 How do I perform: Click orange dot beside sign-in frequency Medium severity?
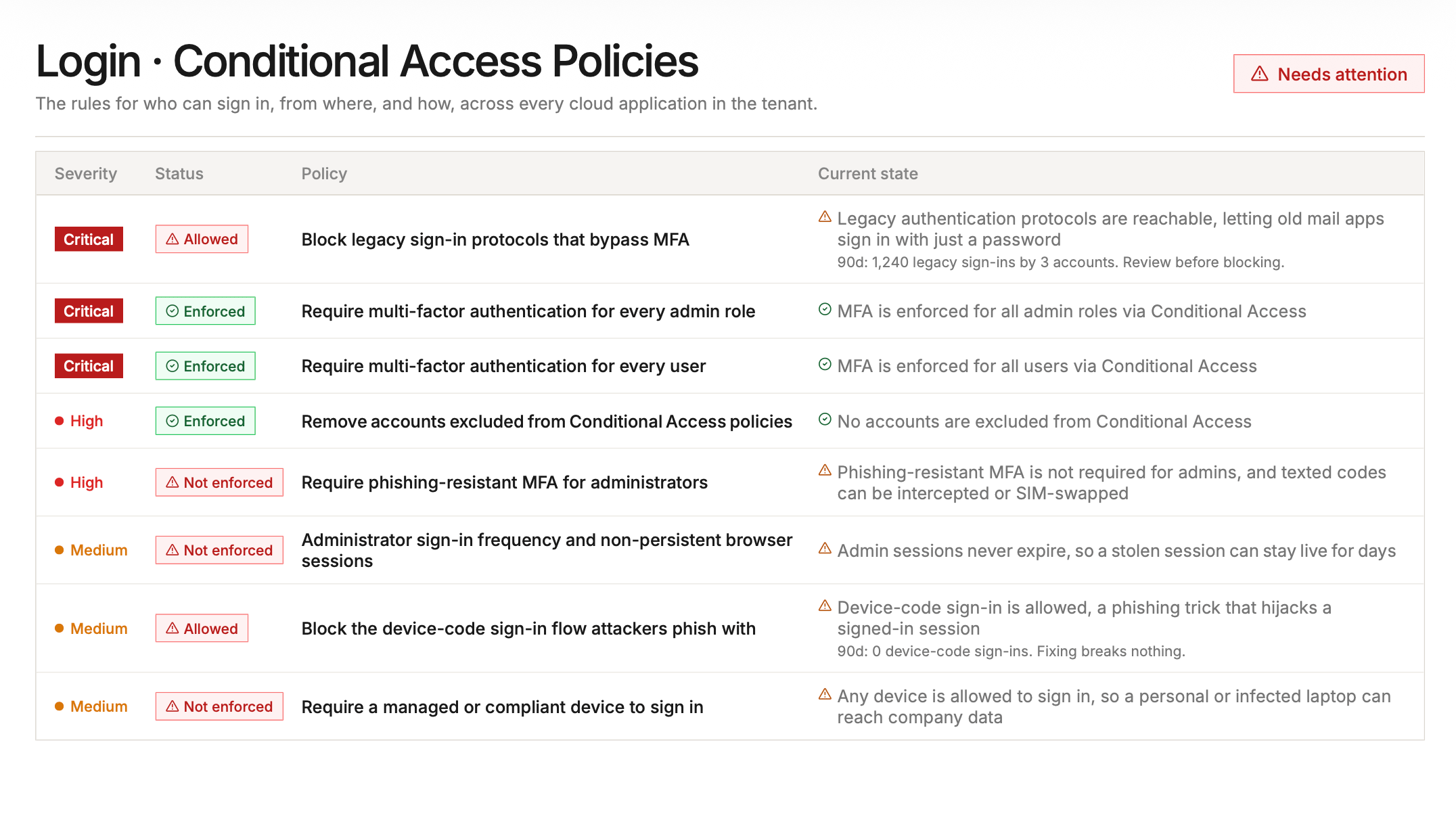(60, 550)
